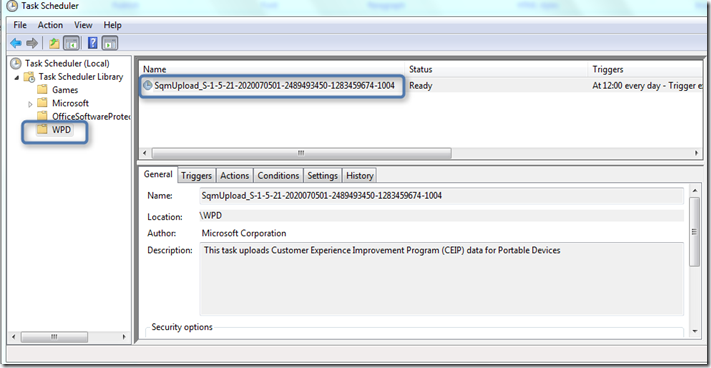
Task: Click the task list scroll right arrow
Action: (x=697, y=153)
